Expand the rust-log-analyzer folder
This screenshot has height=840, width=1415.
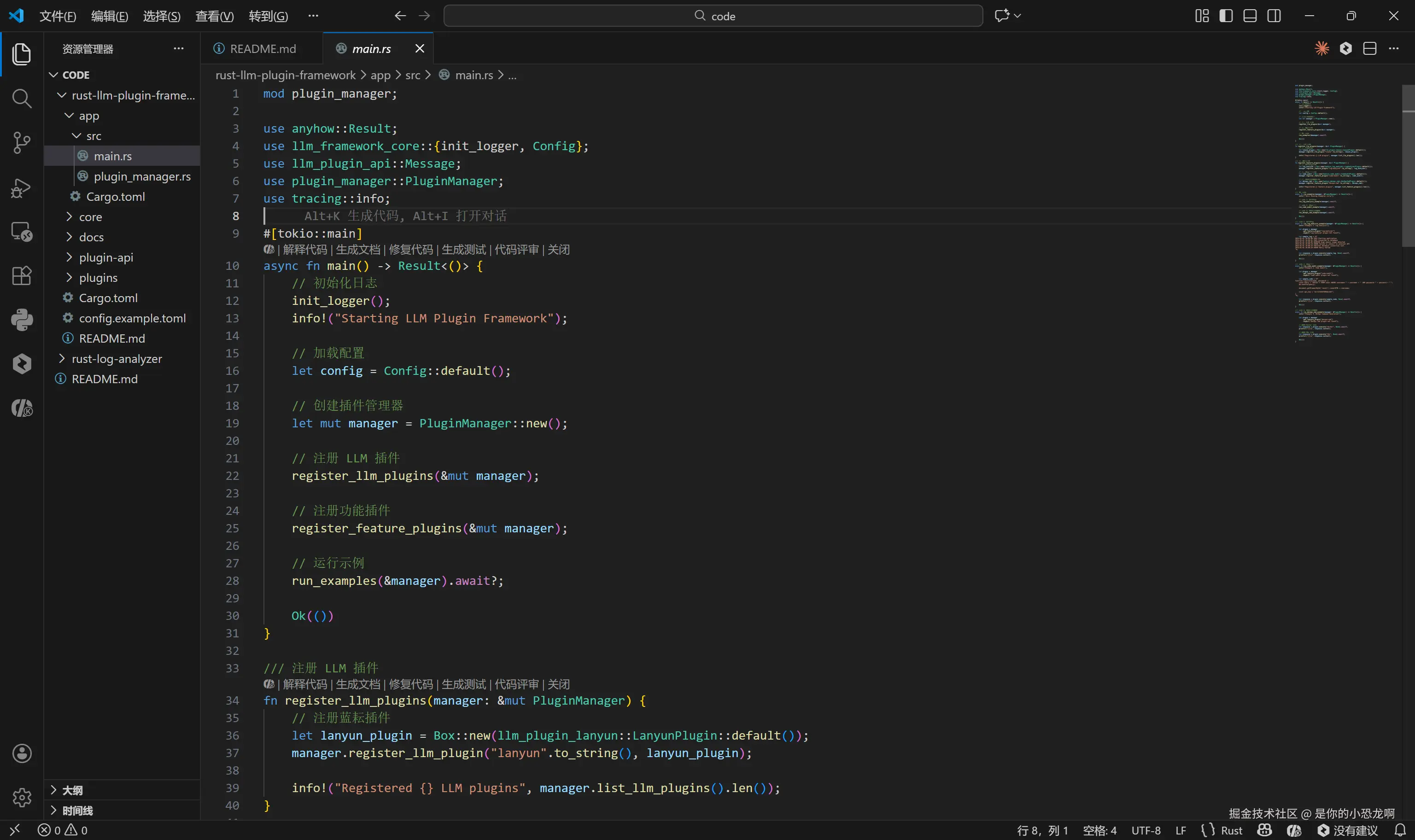point(117,359)
